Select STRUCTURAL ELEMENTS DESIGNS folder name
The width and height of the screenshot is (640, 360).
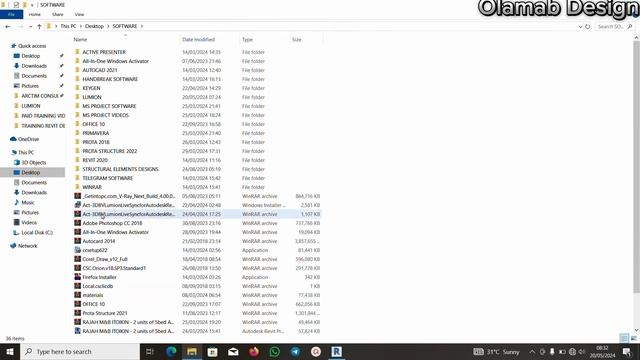[x=120, y=169]
